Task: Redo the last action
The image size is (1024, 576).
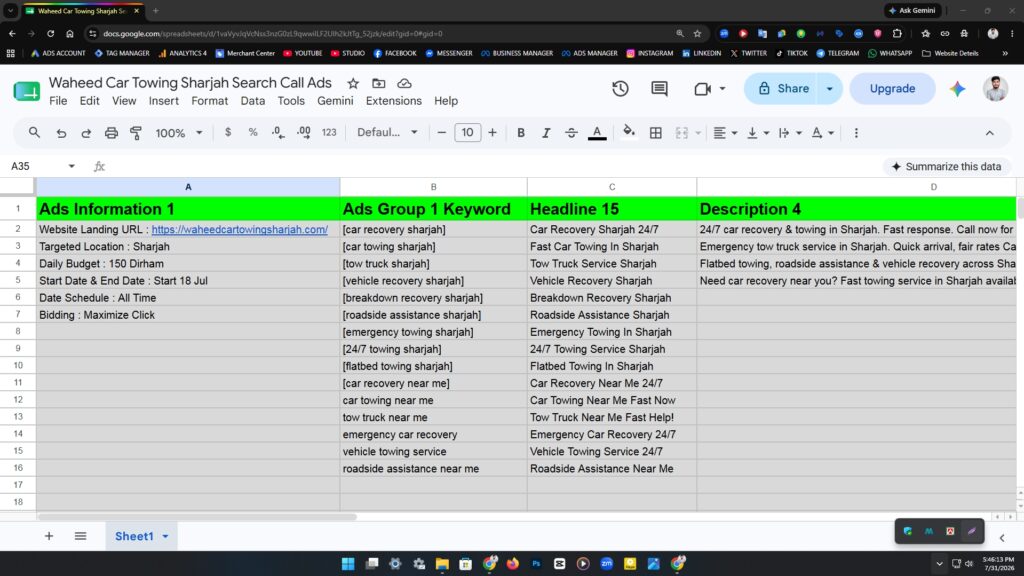Action: [86, 133]
